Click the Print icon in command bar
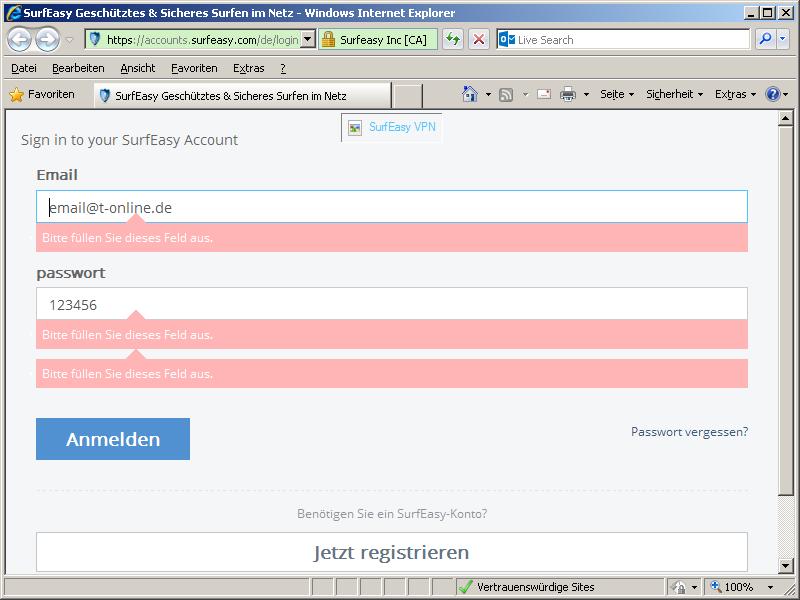800x600 pixels. [x=568, y=94]
